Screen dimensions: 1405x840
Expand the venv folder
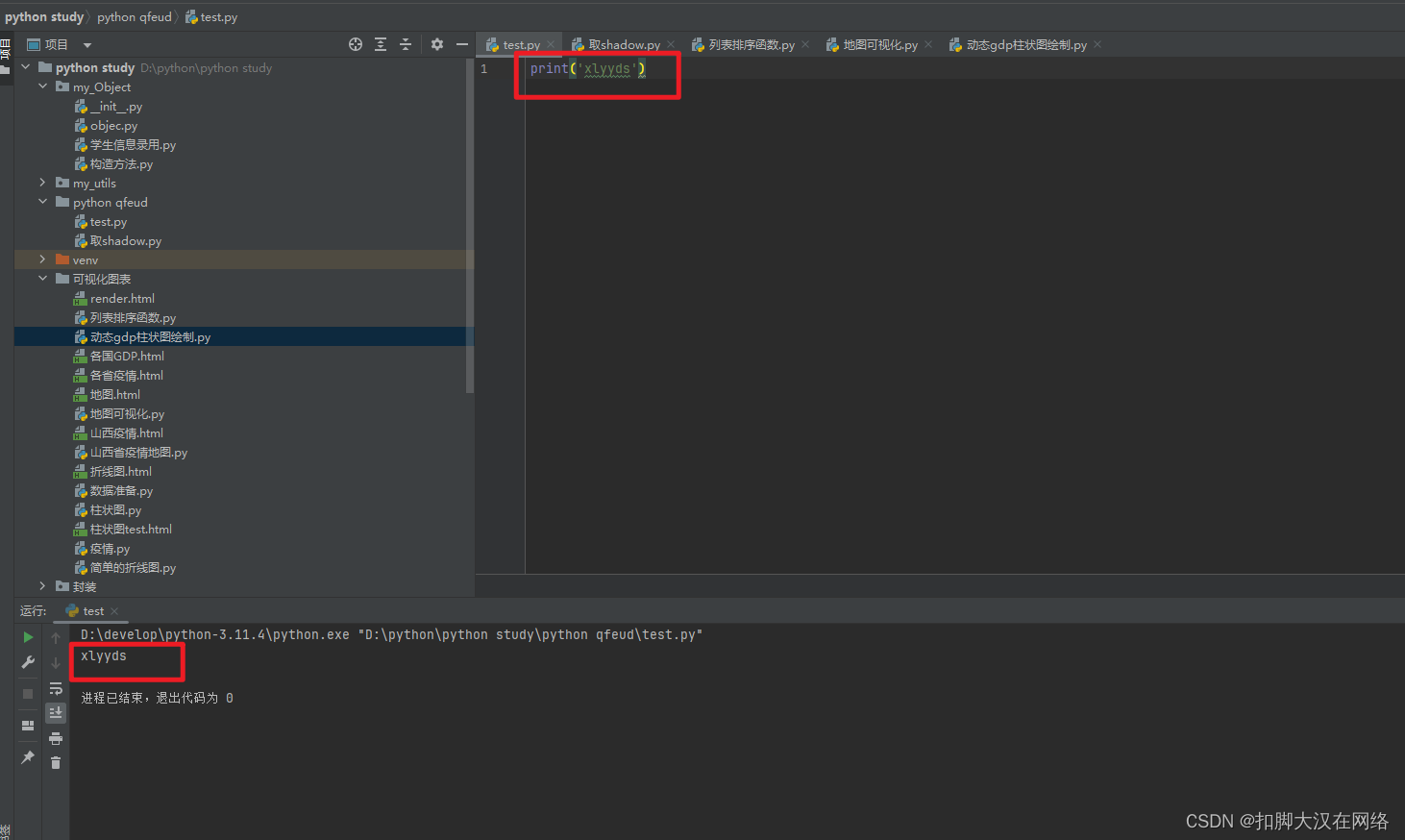(x=43, y=259)
